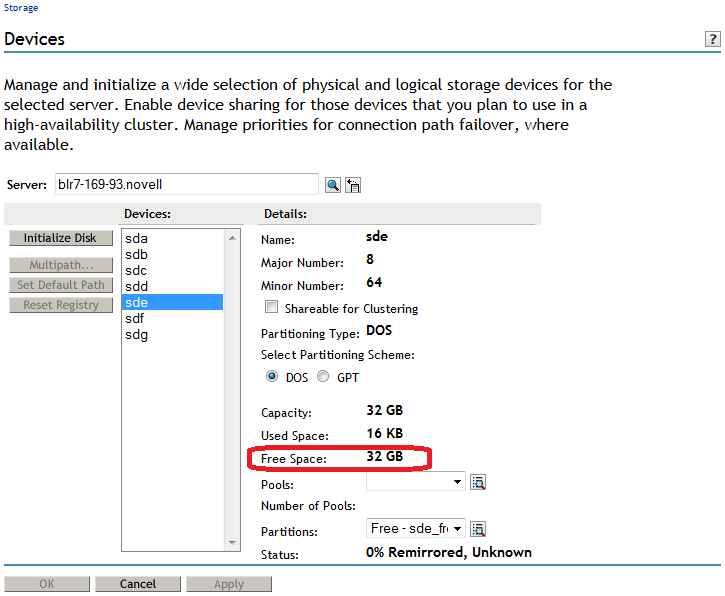
Task: Pick sdf in the Devices list
Action: [136, 319]
